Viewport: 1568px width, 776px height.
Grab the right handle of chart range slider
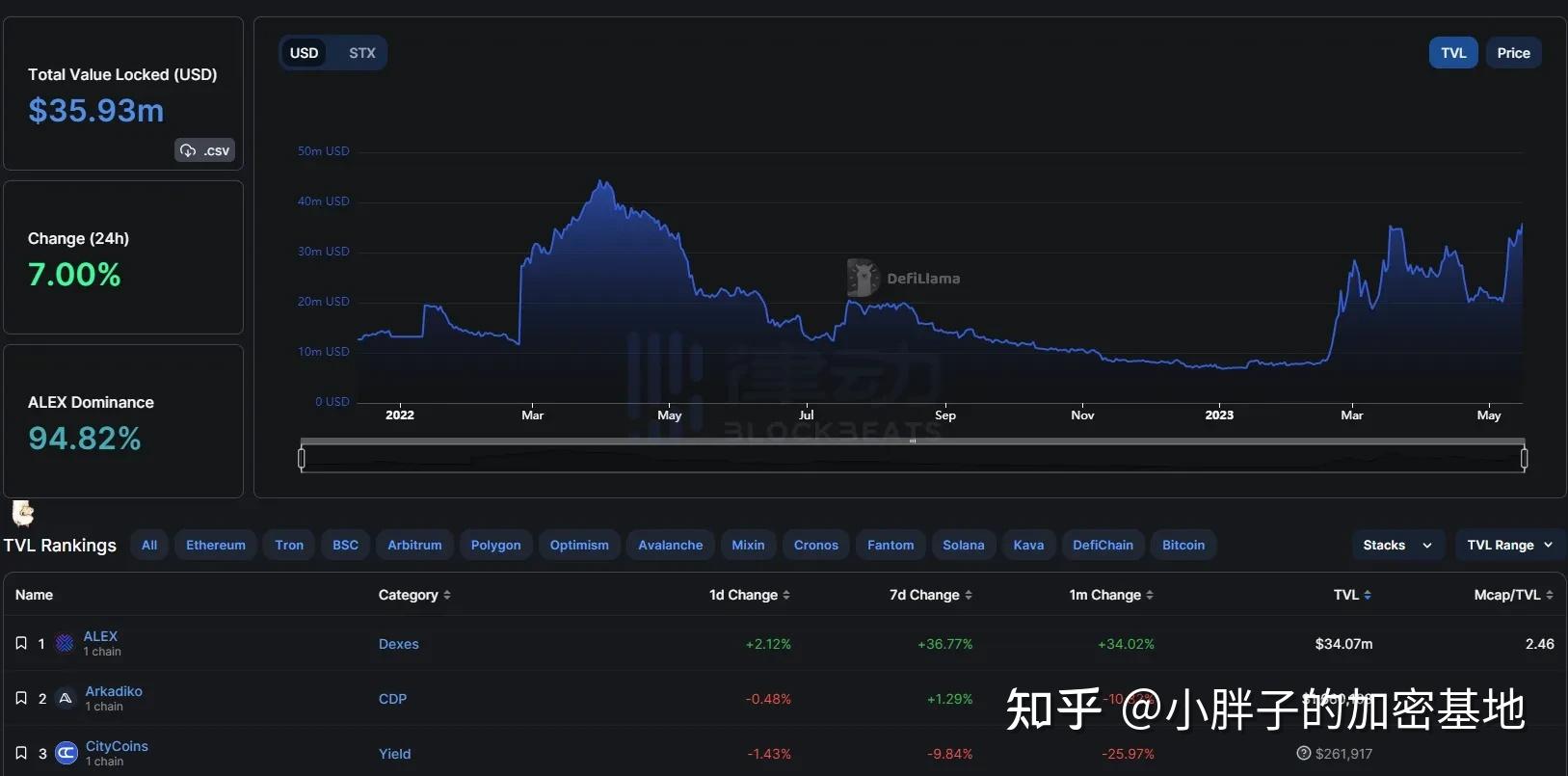click(x=1524, y=459)
